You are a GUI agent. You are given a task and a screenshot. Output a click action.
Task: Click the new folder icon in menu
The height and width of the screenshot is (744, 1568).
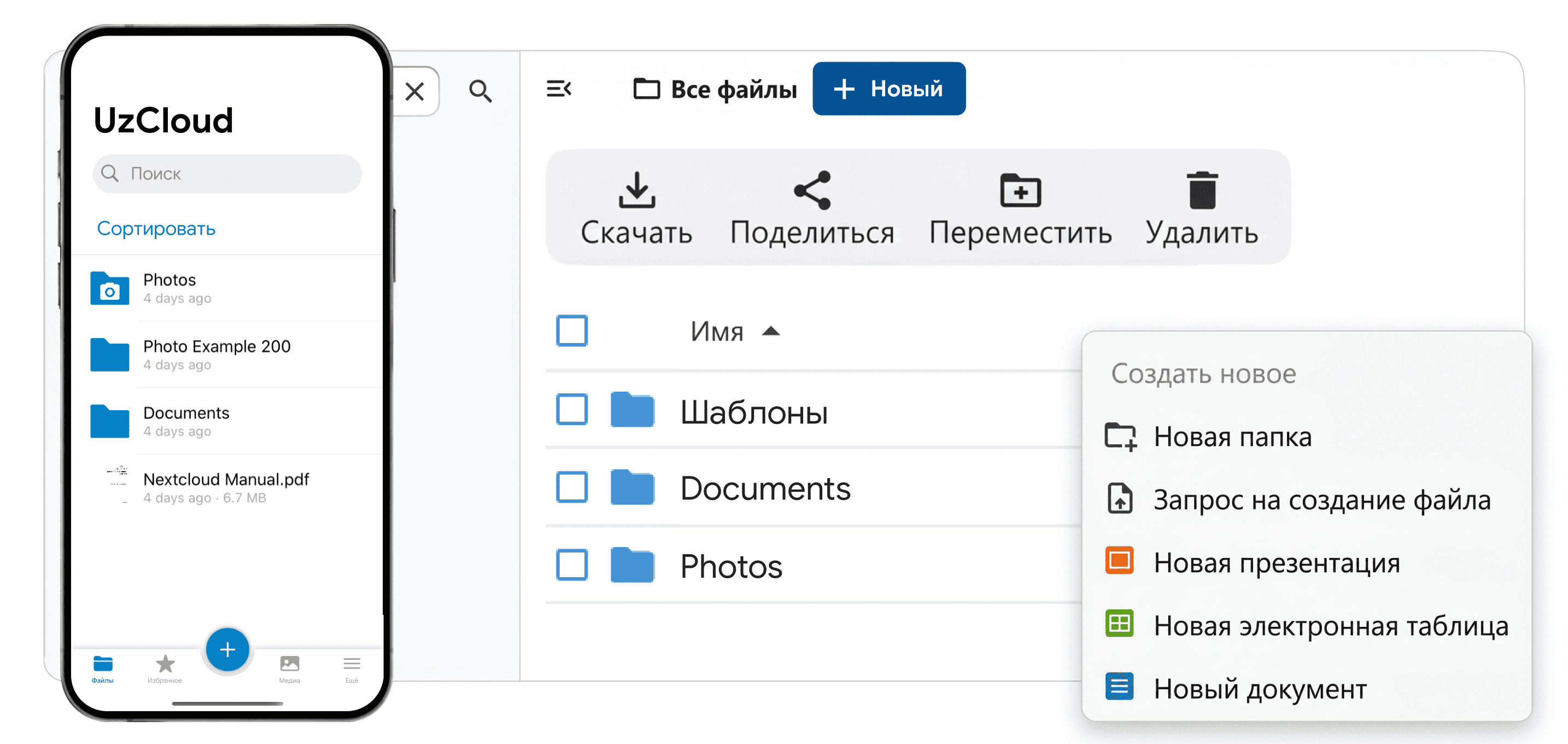[x=1120, y=437]
